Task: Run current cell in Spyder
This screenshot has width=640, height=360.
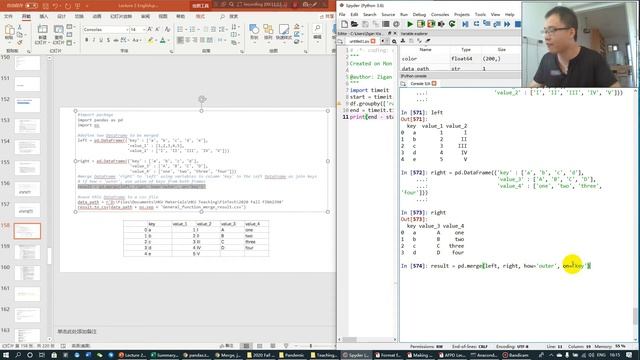Action: pyautogui.click(x=420, y=24)
